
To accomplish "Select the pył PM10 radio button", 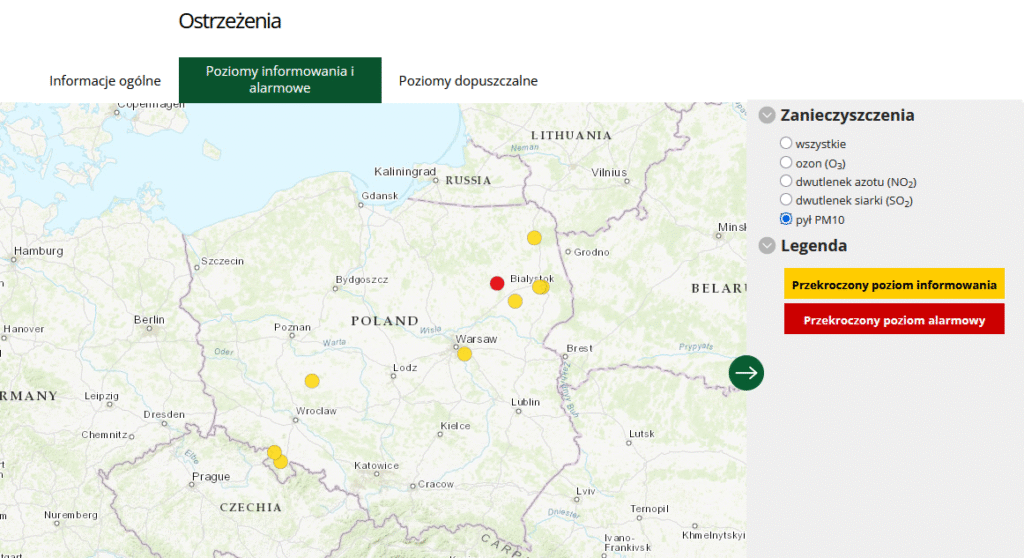I will [x=786, y=219].
